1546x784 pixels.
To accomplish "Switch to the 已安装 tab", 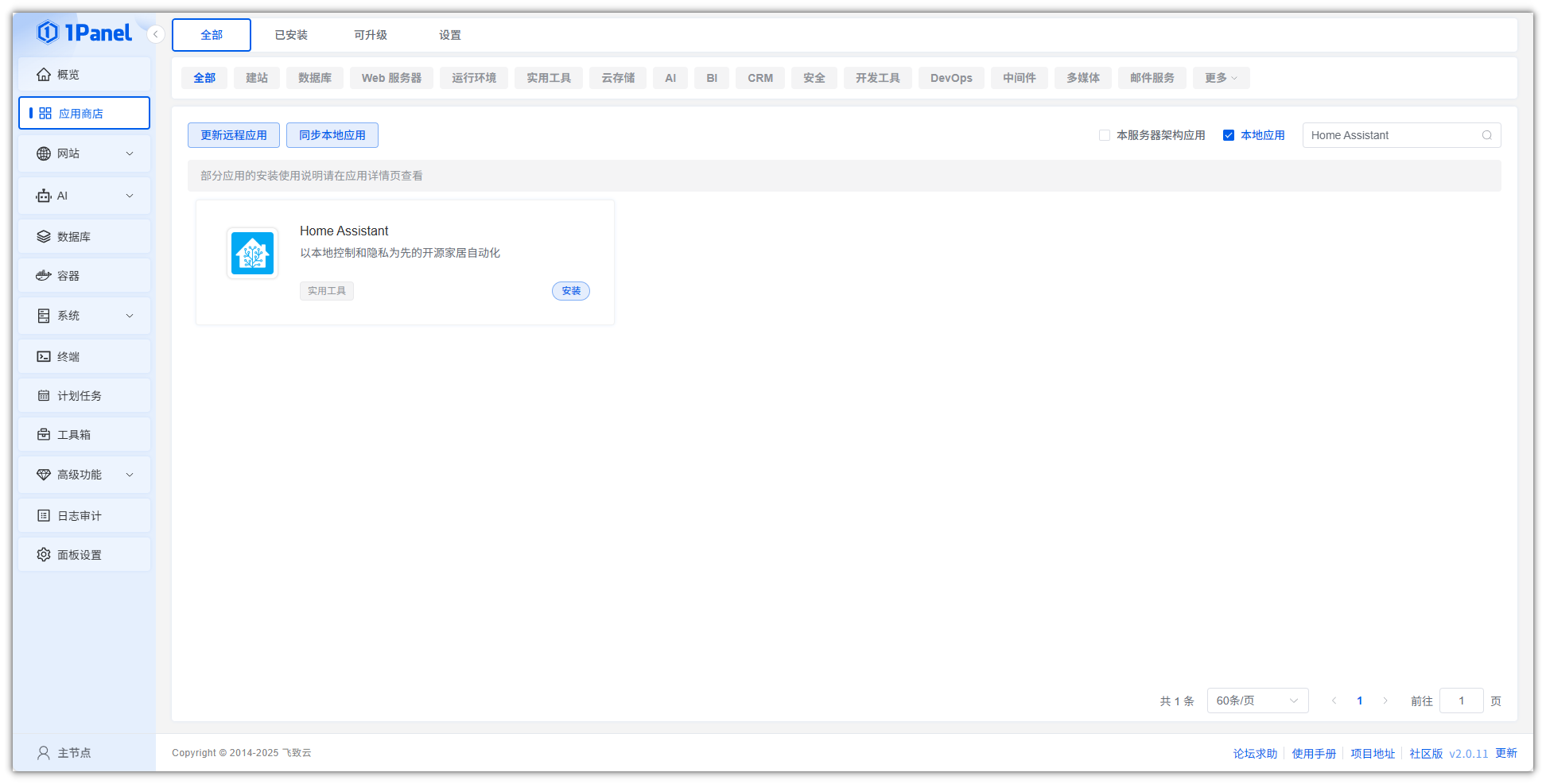I will [x=291, y=35].
